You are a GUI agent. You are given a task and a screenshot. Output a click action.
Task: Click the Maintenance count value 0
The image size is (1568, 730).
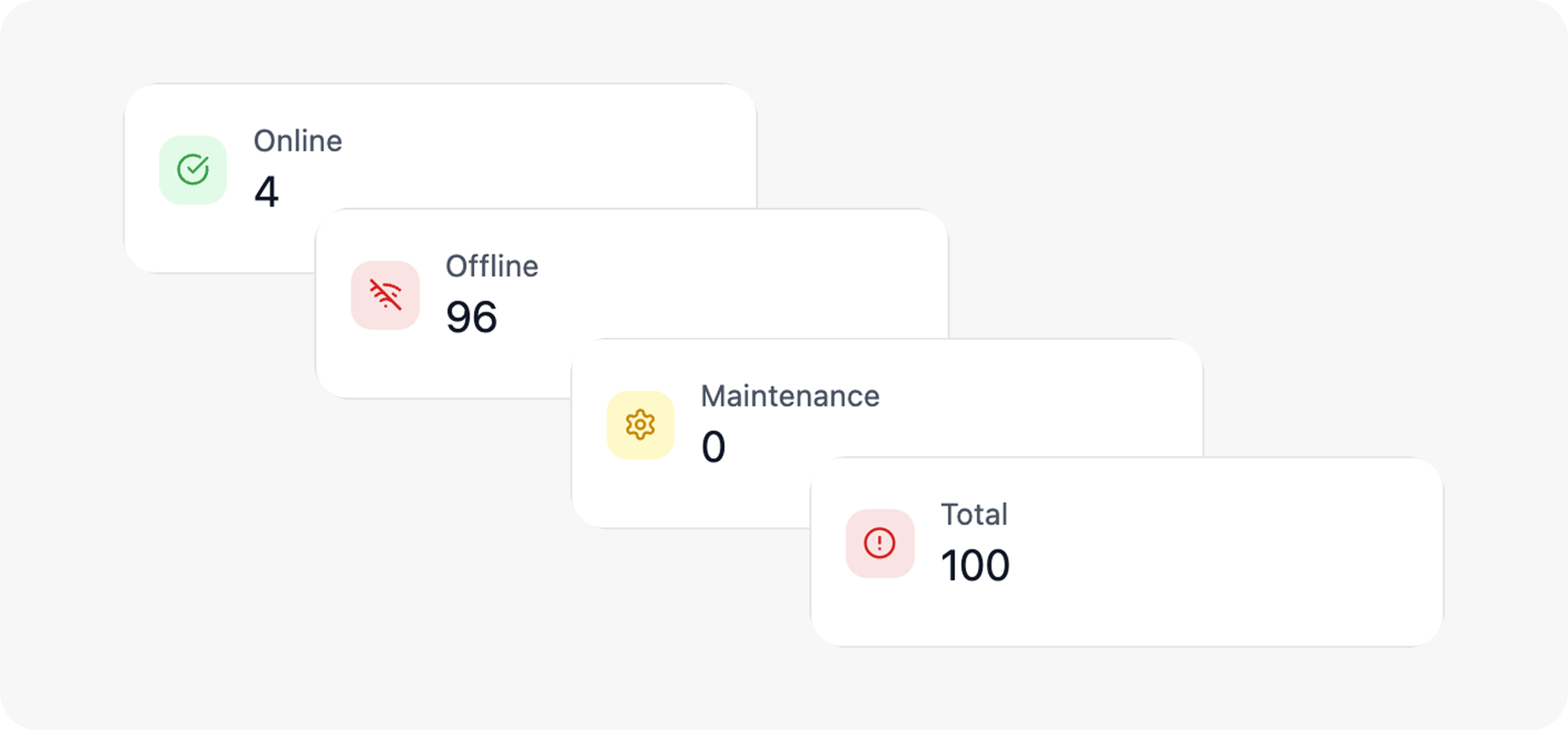(x=713, y=446)
